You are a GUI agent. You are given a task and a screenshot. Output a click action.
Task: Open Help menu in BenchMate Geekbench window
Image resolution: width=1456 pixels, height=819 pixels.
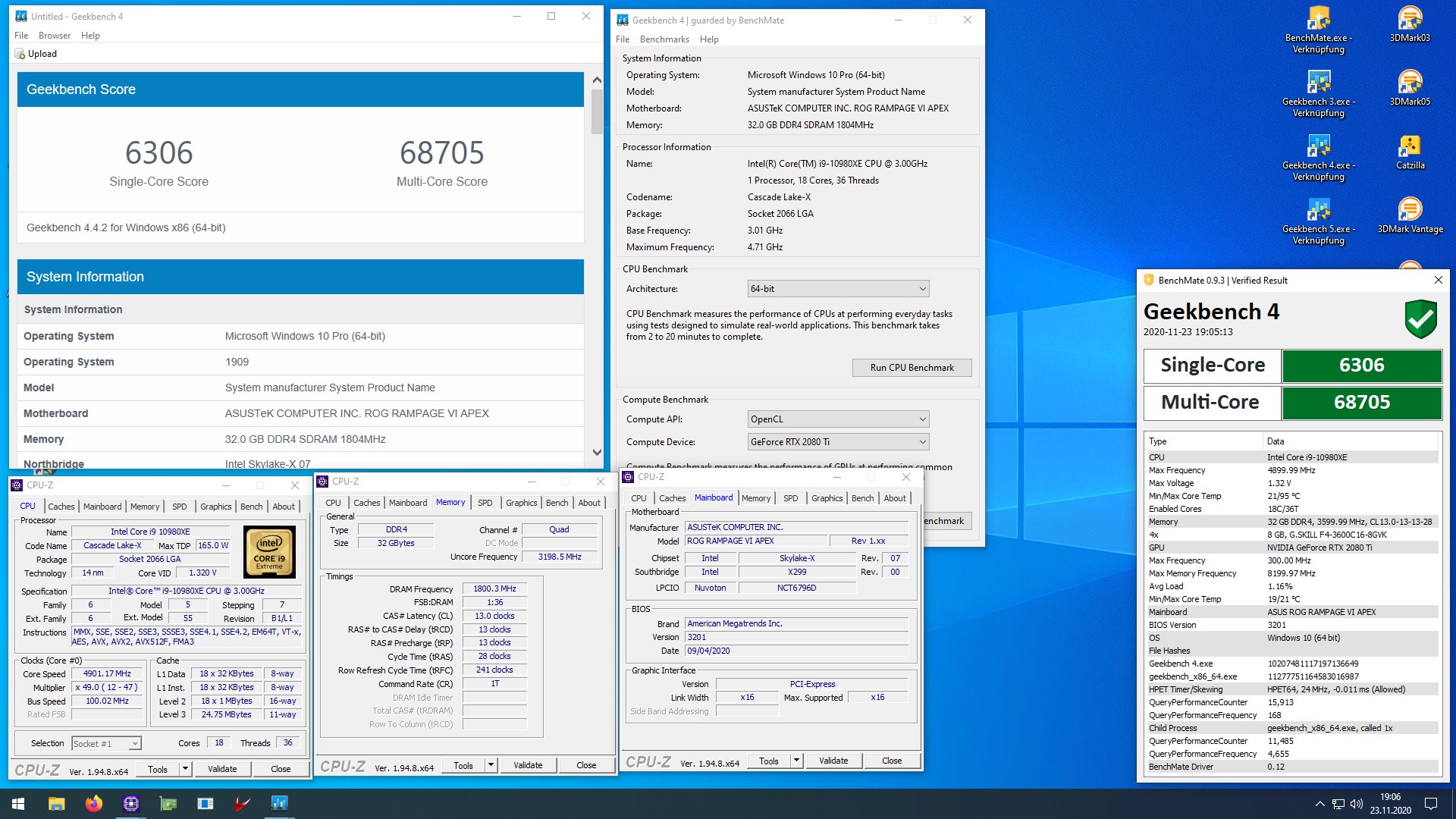point(709,39)
